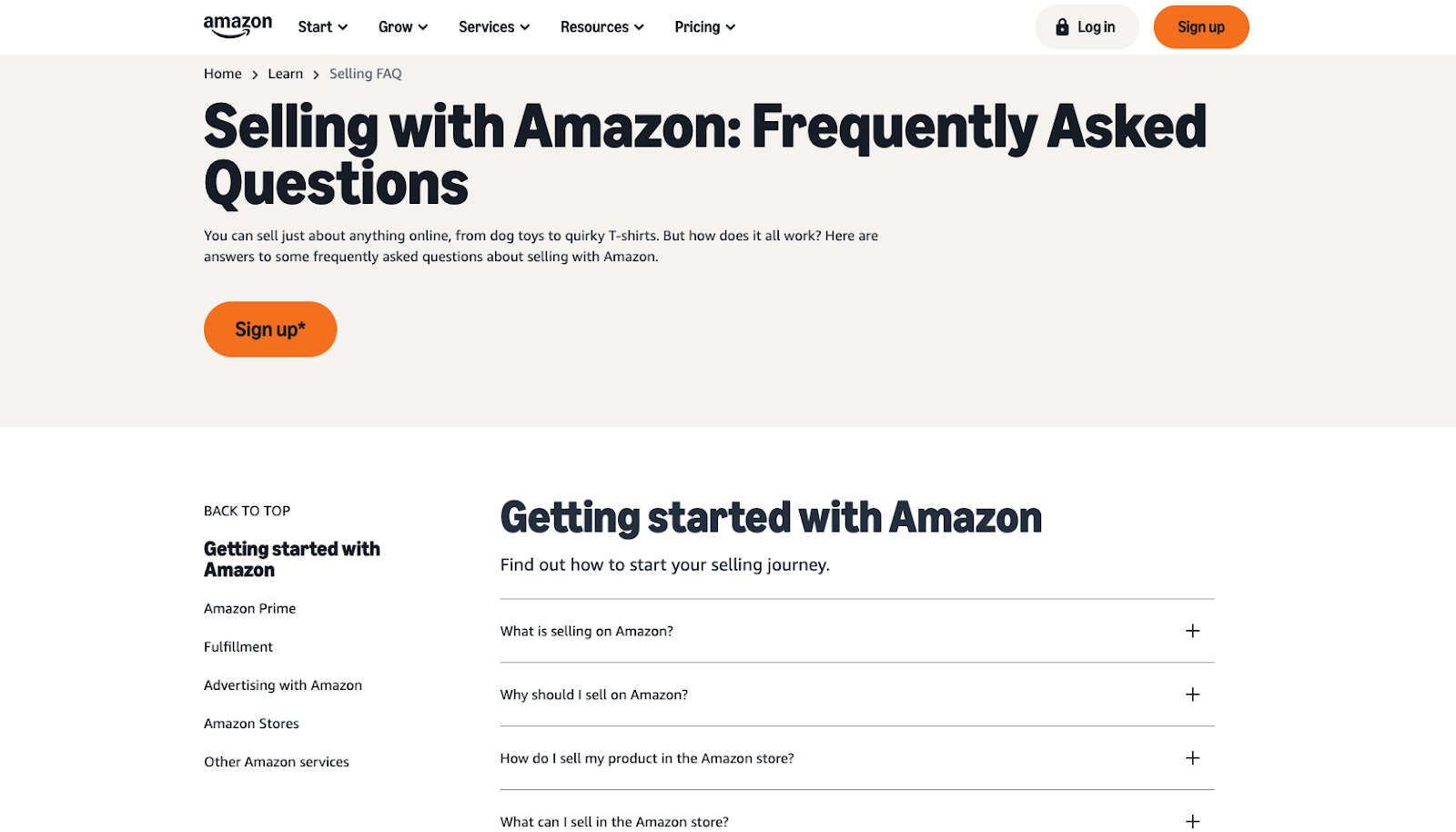Screen dimensions: 1456x832
Task: Open the "What is selling on Amazon?" question
Action: coord(587,631)
